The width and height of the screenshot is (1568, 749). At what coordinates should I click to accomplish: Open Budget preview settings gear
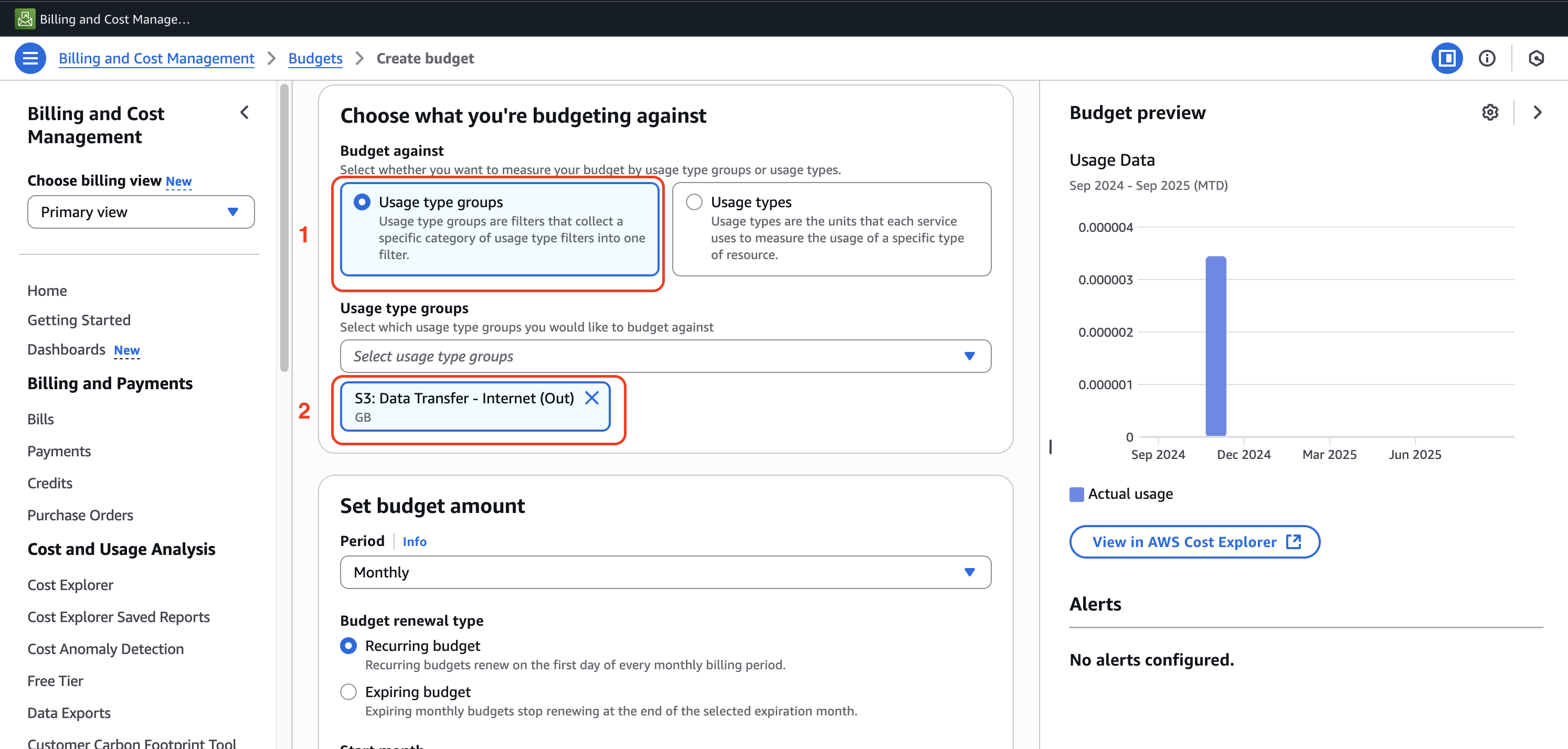pos(1489,113)
